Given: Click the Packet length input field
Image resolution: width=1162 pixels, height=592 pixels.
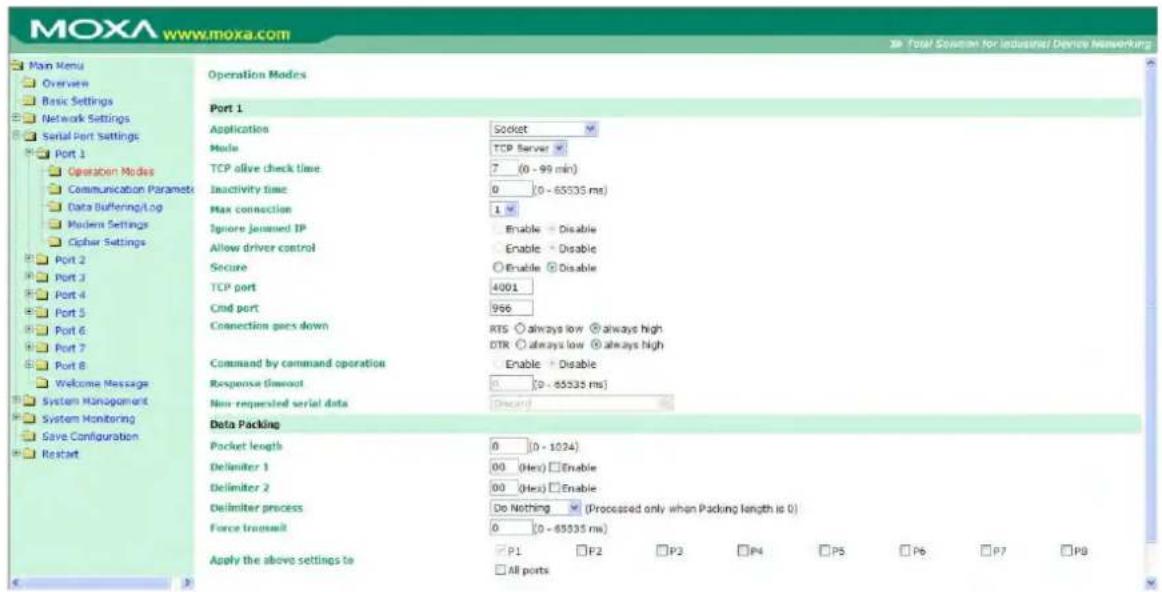Looking at the screenshot, I should coord(508,447).
